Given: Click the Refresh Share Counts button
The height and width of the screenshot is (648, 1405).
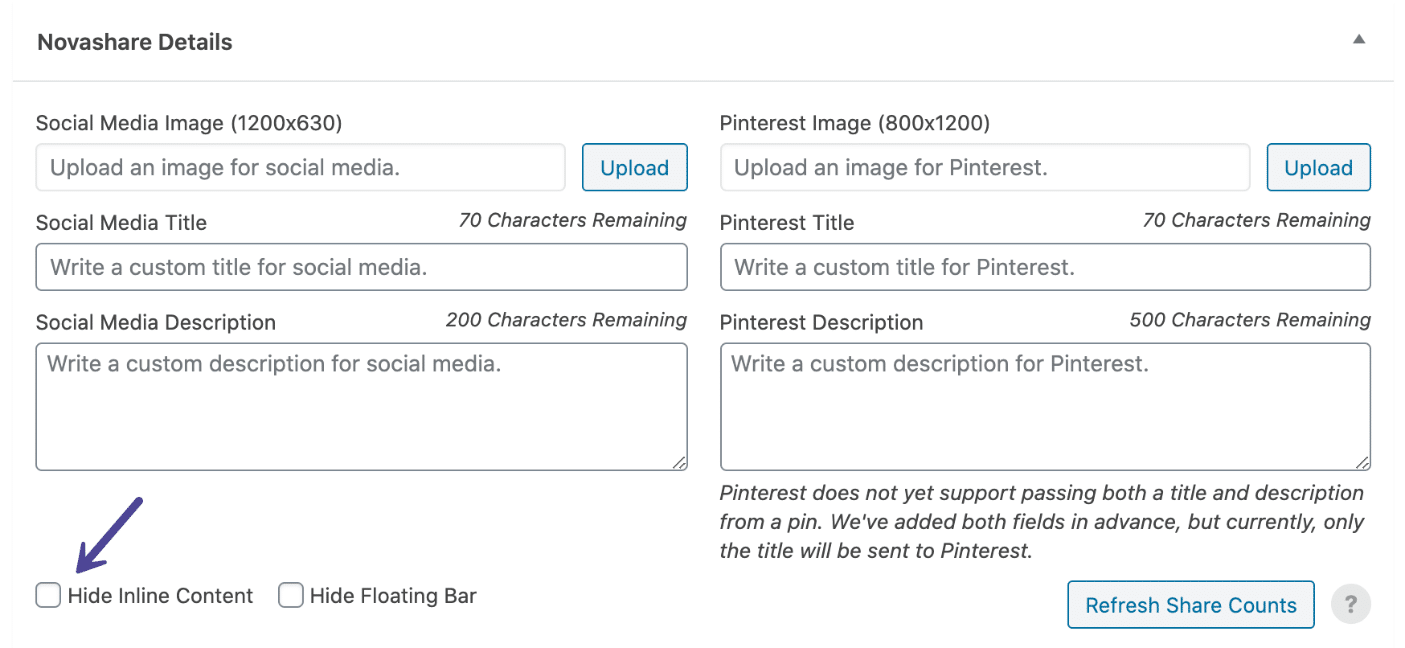Looking at the screenshot, I should [x=1190, y=604].
